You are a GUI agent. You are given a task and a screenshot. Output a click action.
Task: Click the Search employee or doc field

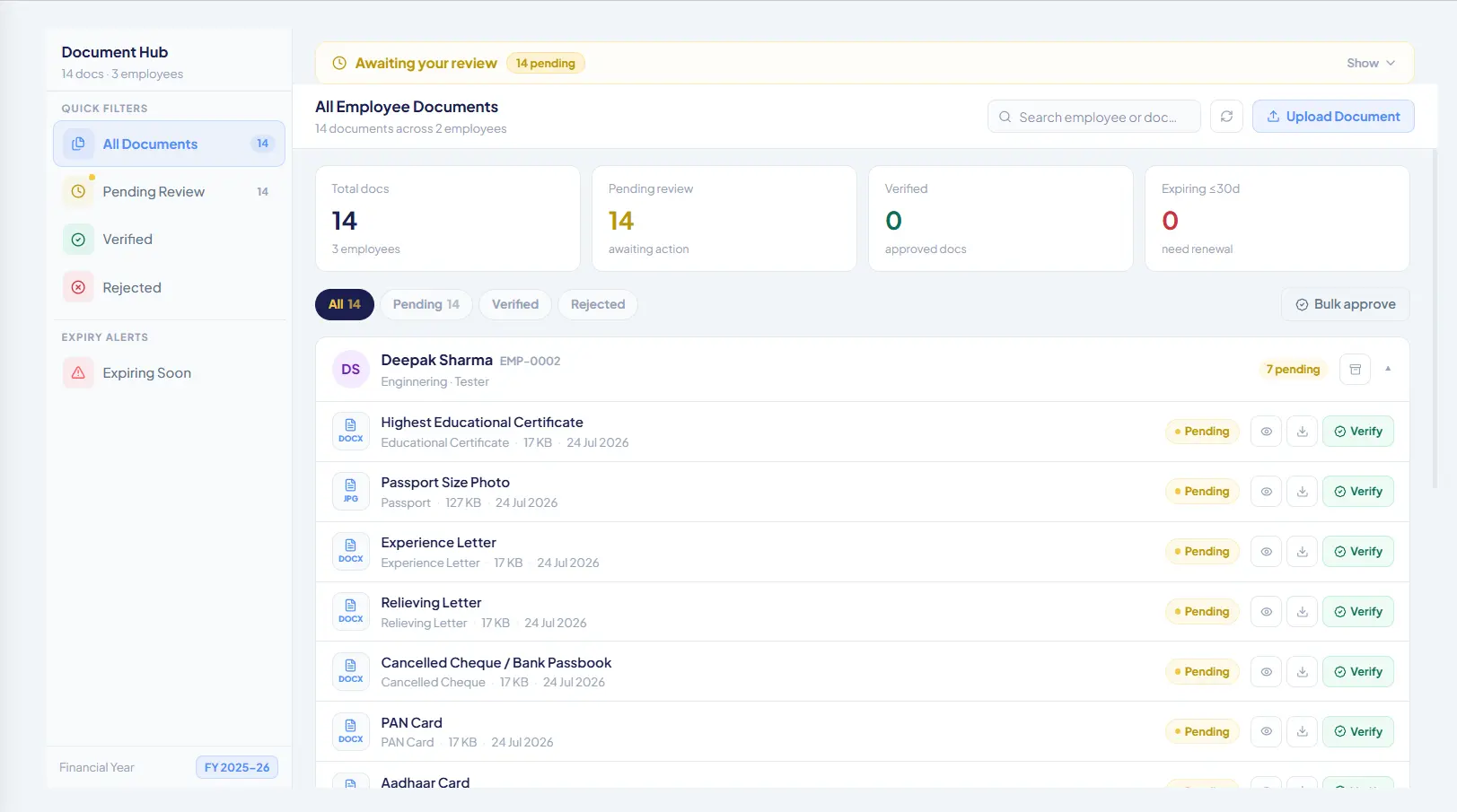click(x=1094, y=117)
